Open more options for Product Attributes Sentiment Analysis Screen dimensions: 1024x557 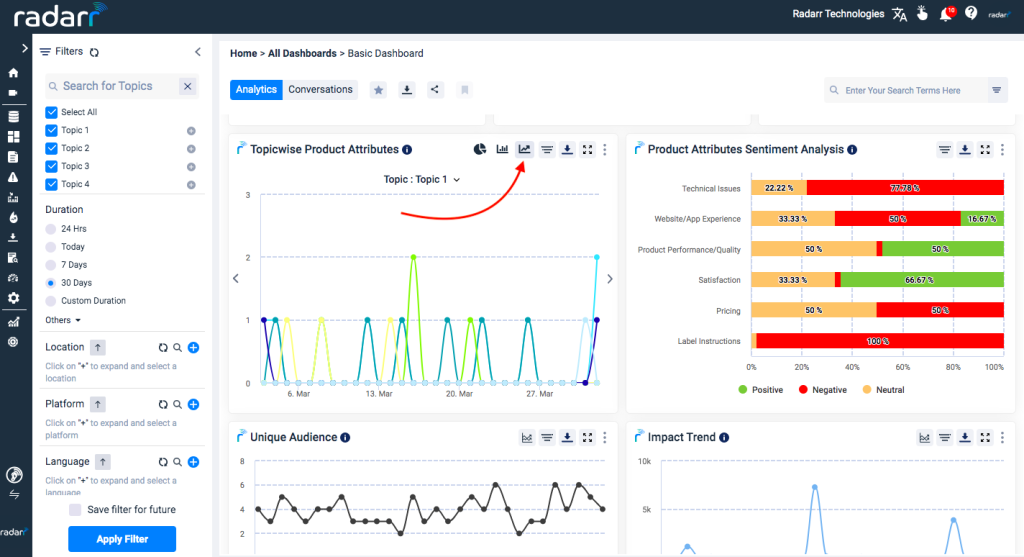[1002, 150]
